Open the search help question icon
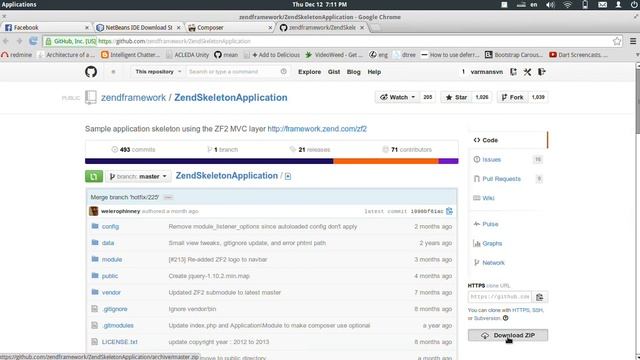Screen dimensions: 640x360 284,71
